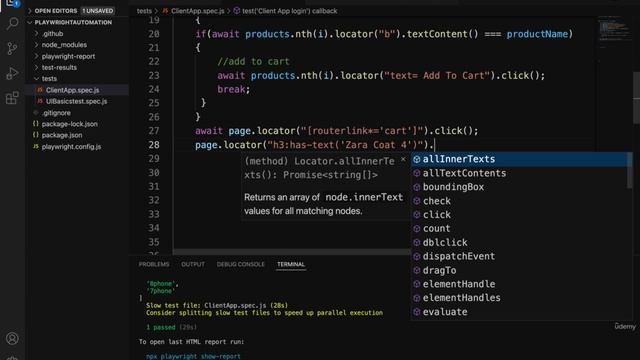Click the productName variable on line 20
The height and width of the screenshot is (360, 640).
[537, 34]
